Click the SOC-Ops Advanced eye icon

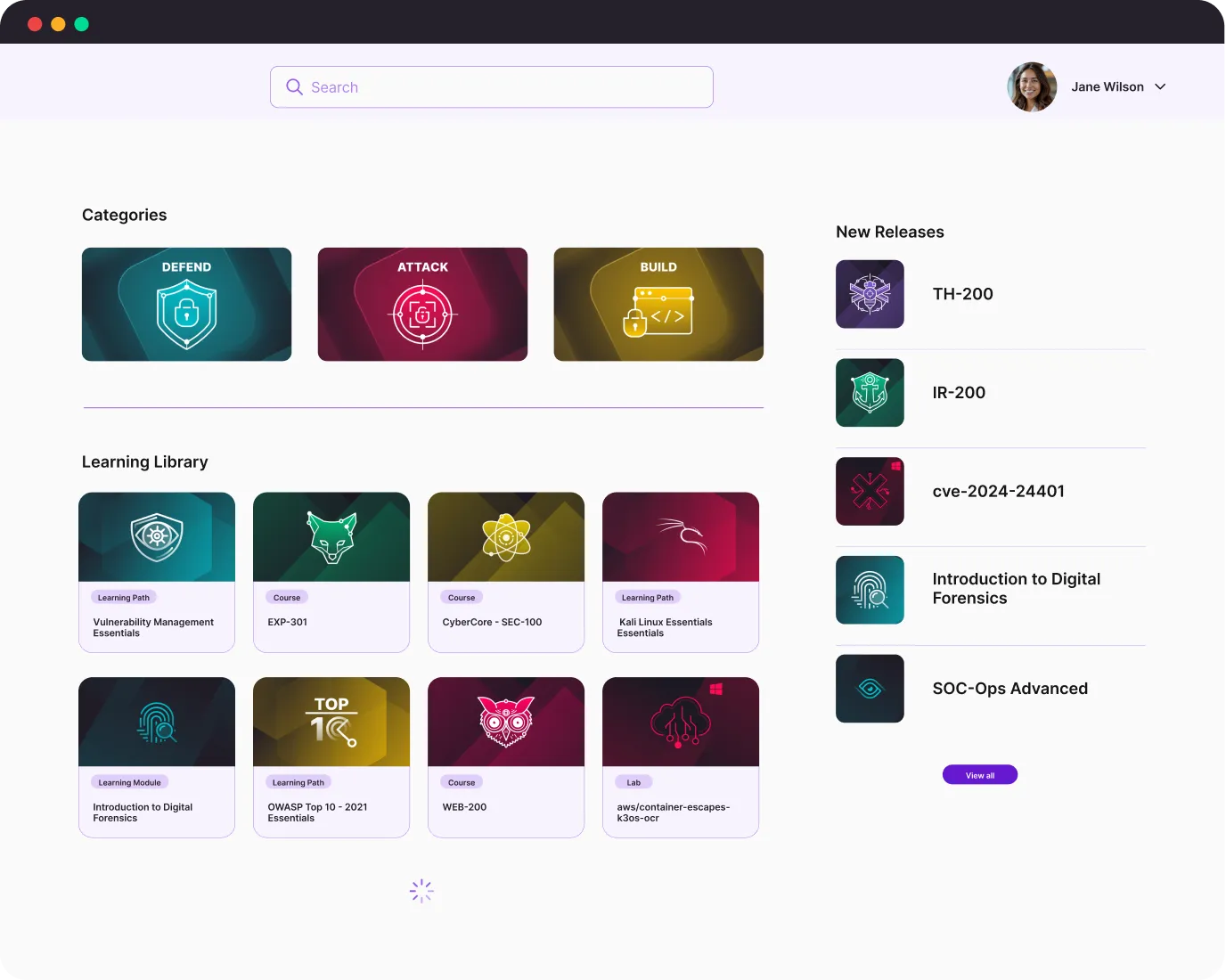870,689
